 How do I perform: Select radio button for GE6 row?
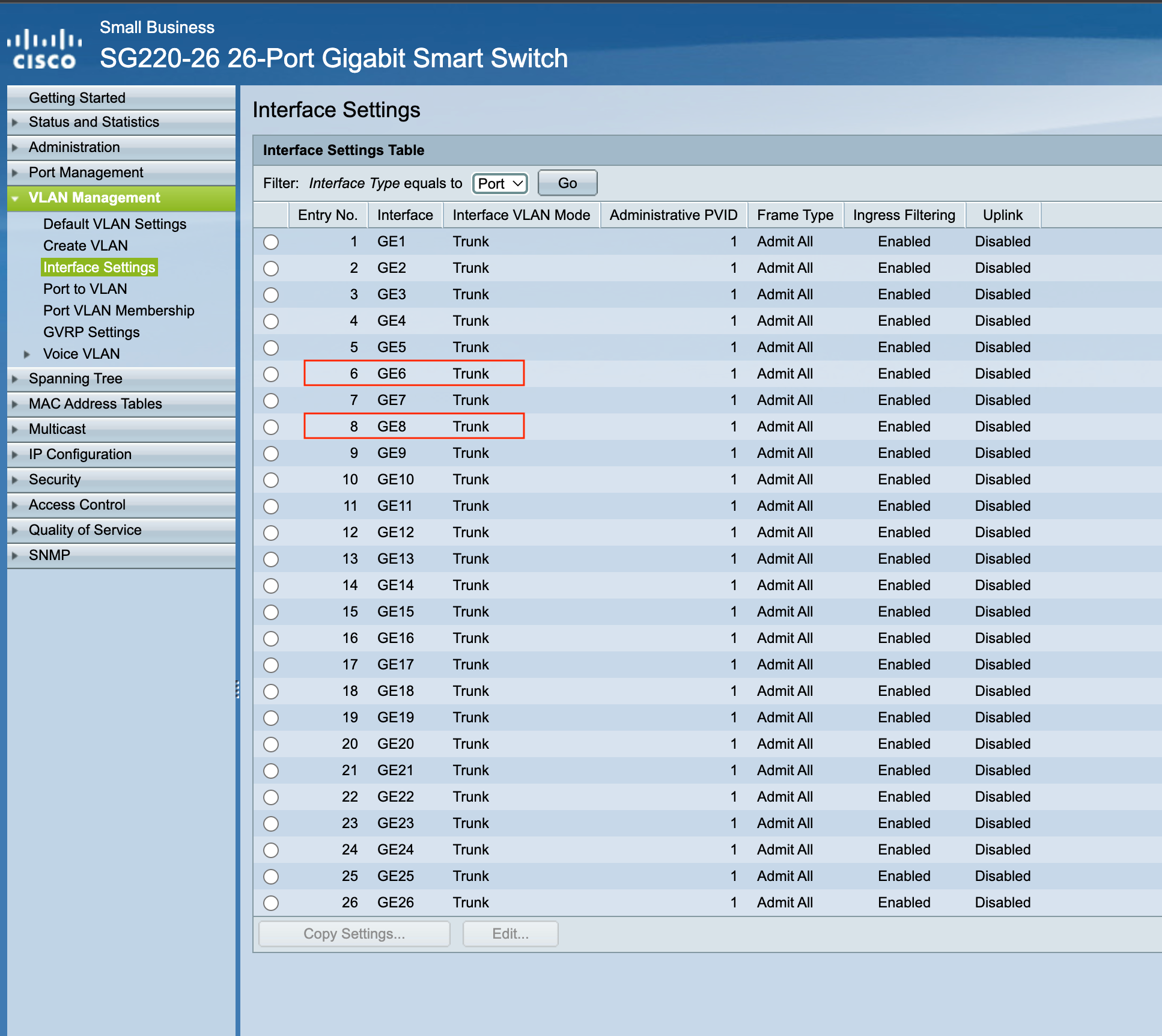[x=271, y=374]
